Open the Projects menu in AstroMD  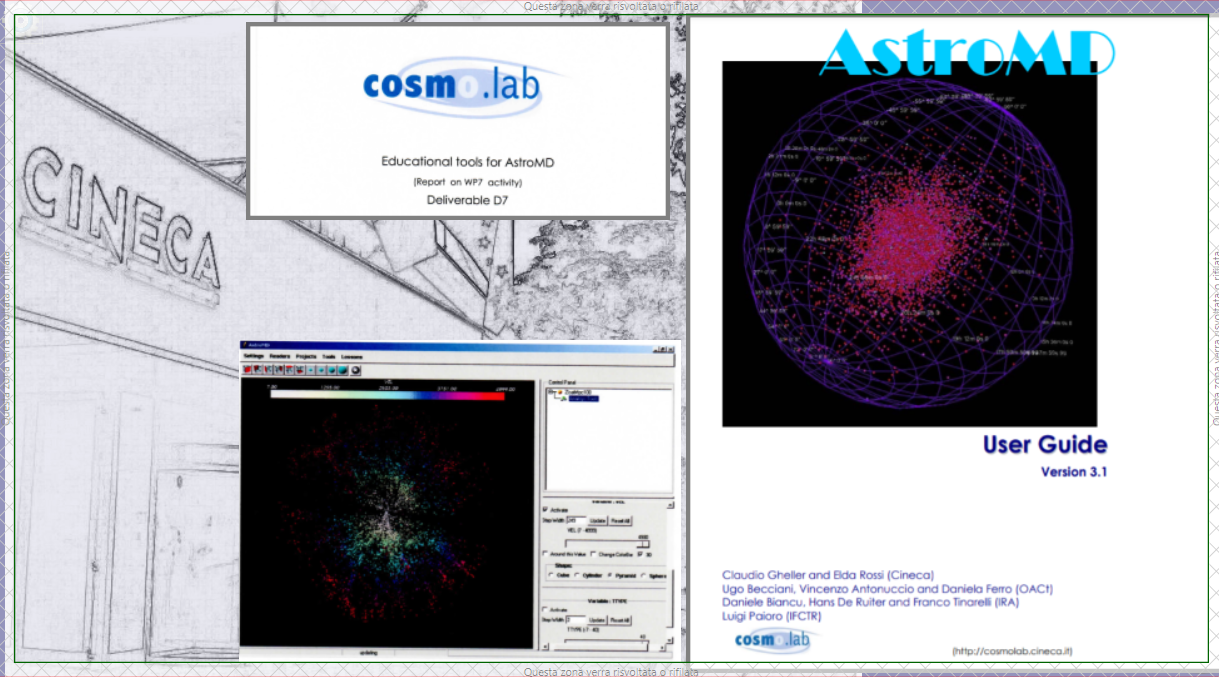(x=306, y=357)
